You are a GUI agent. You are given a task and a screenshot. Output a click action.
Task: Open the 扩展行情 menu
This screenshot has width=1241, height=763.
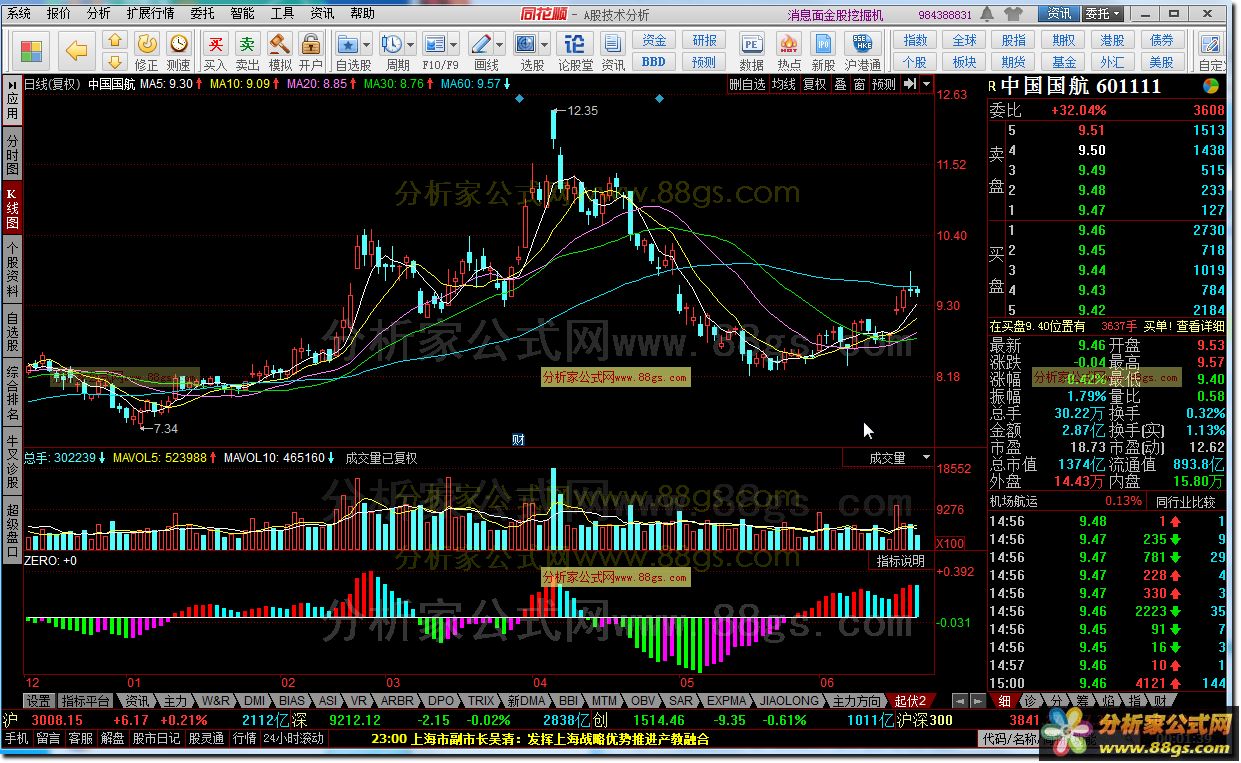[150, 14]
